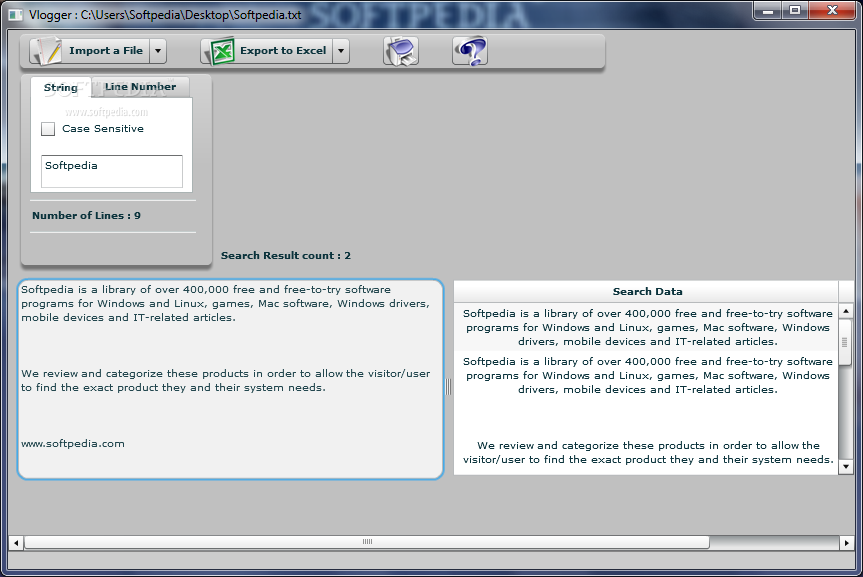Minimize the Vlogger window
Screen dimensions: 863x577
pyautogui.click(x=768, y=10)
